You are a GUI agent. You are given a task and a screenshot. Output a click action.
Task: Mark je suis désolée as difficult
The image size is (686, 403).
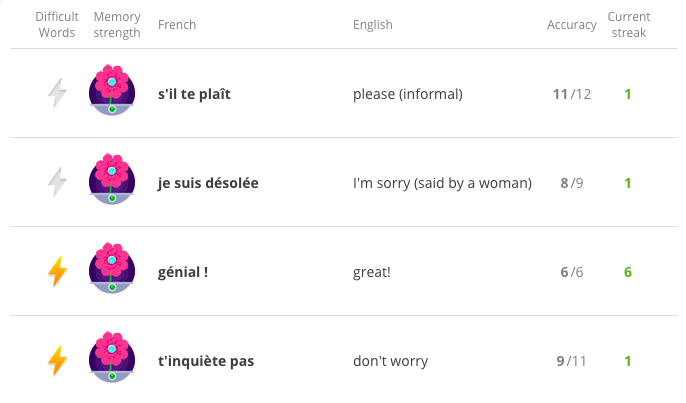[x=58, y=183]
